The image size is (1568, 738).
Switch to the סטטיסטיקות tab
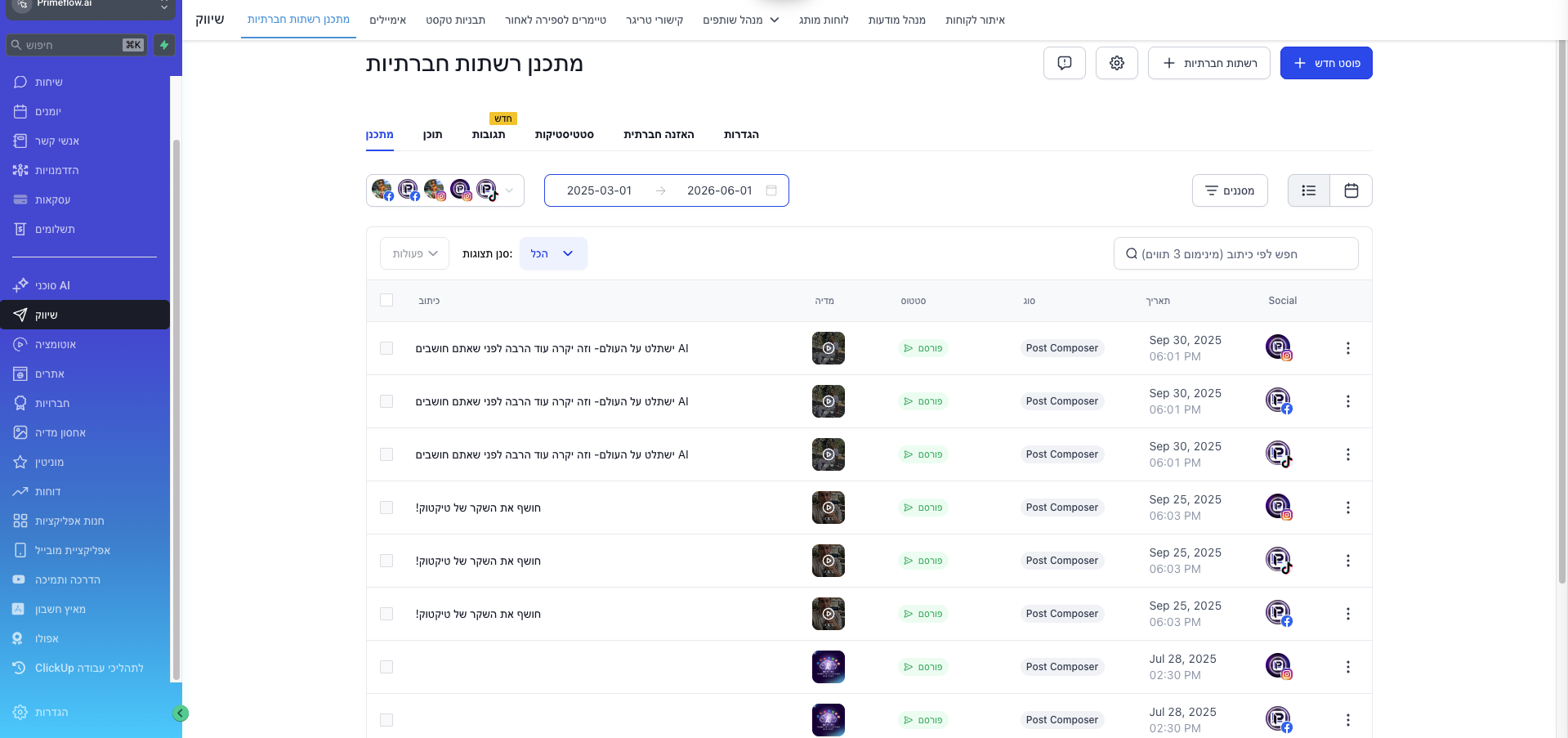click(x=564, y=134)
